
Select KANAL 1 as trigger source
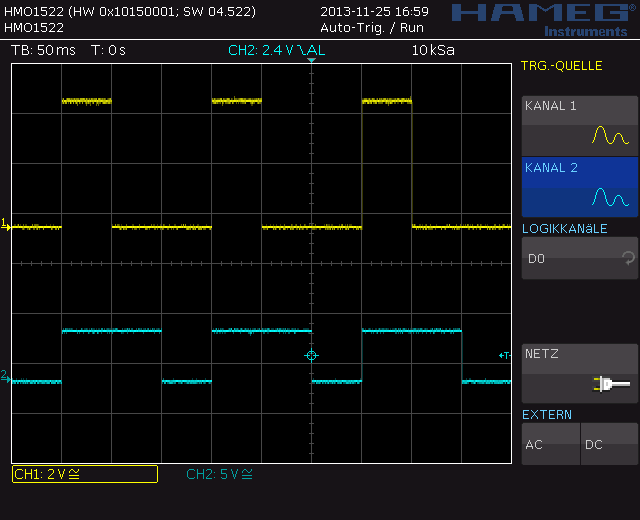coord(580,125)
